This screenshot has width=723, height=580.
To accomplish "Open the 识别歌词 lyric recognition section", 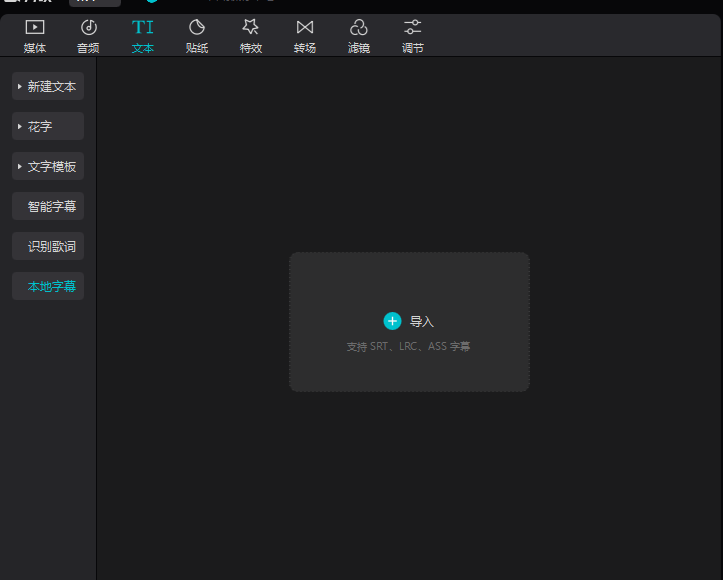I will [51, 247].
